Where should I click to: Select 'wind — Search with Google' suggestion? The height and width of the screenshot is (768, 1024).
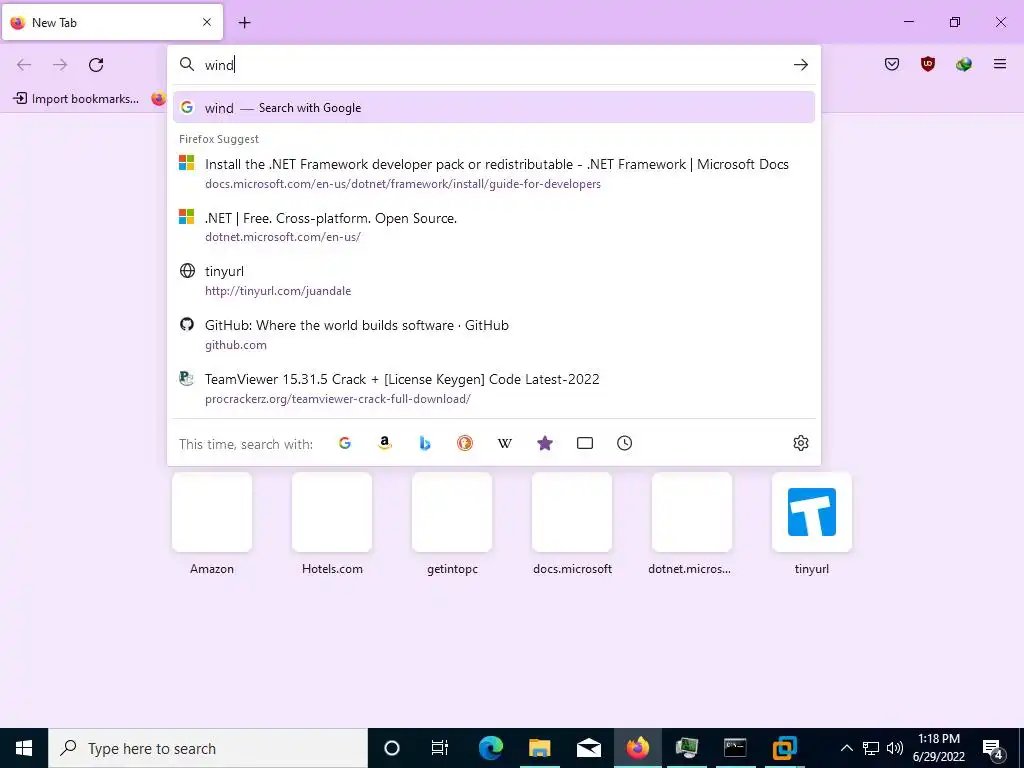tap(494, 107)
